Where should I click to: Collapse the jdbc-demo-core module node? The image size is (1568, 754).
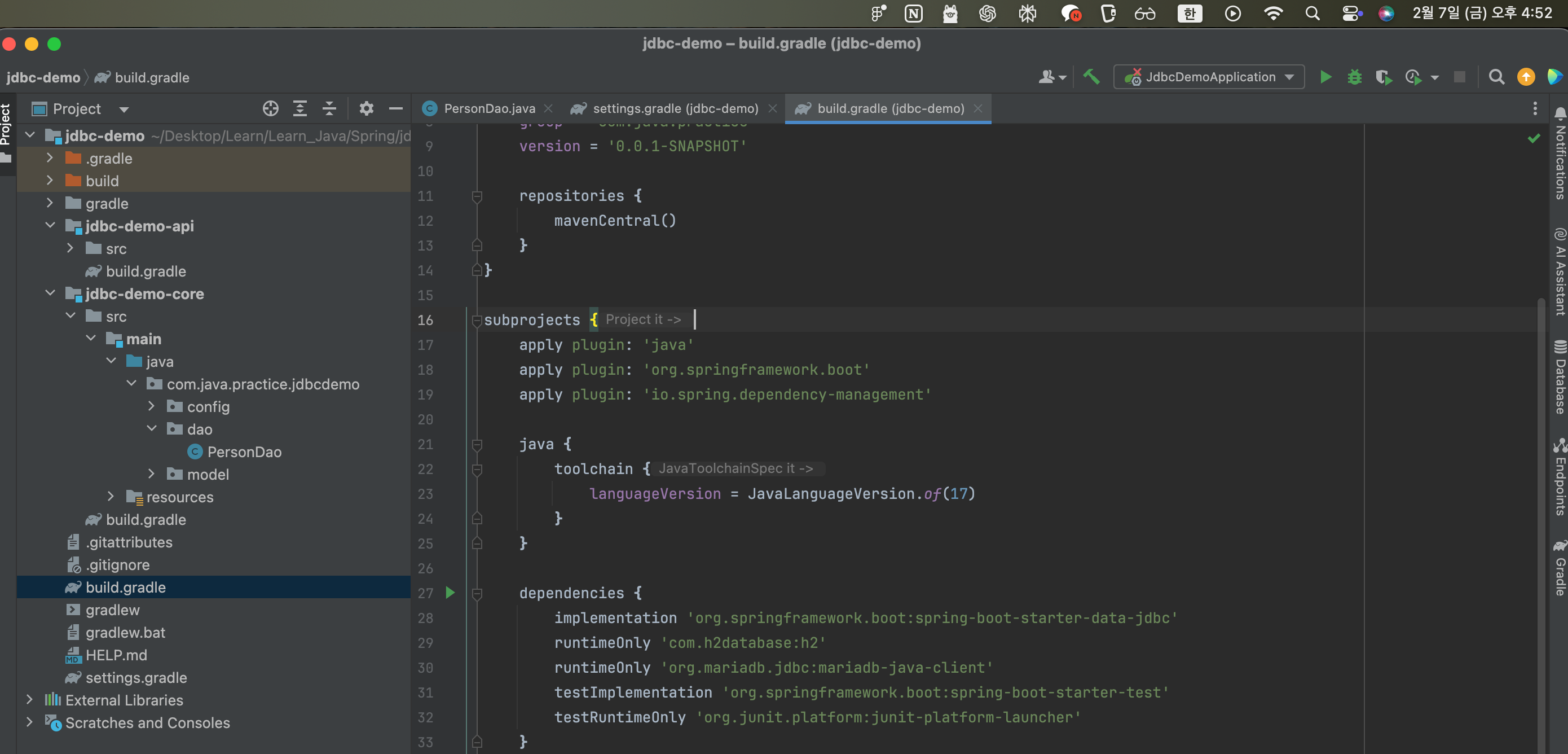51,293
